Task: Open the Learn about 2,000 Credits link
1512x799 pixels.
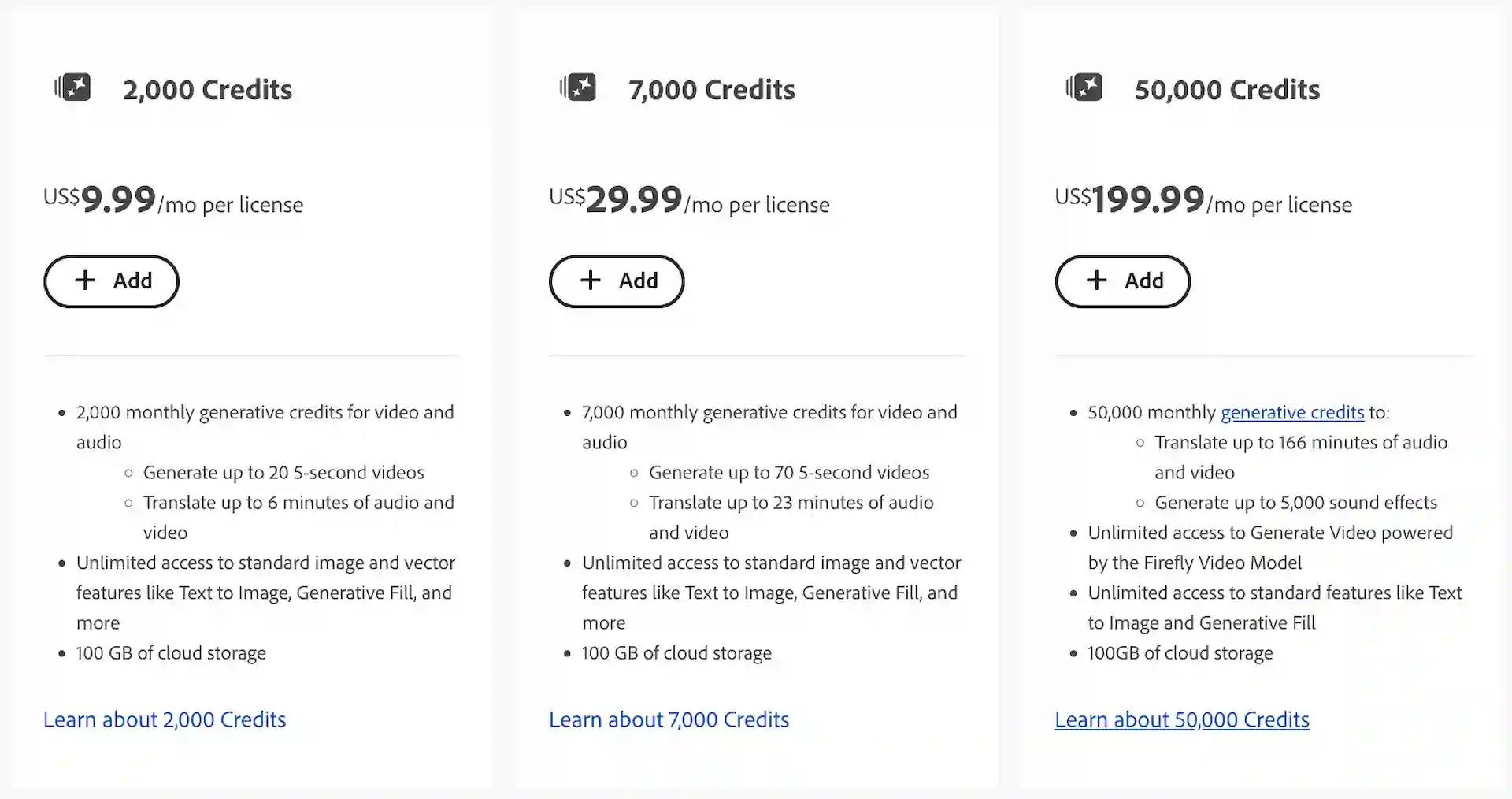Action: [165, 719]
